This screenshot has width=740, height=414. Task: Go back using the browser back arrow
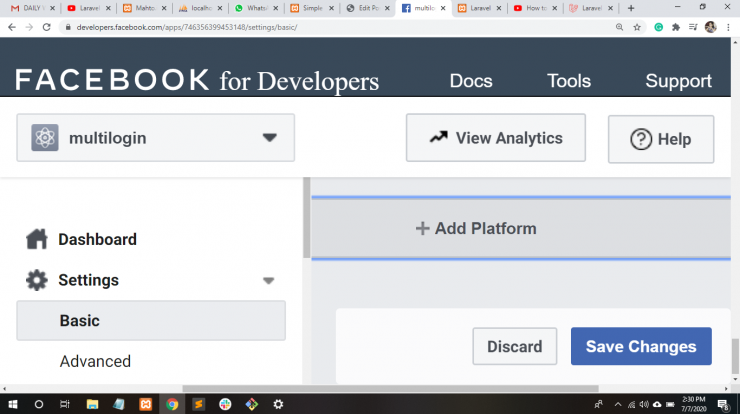(x=12, y=27)
